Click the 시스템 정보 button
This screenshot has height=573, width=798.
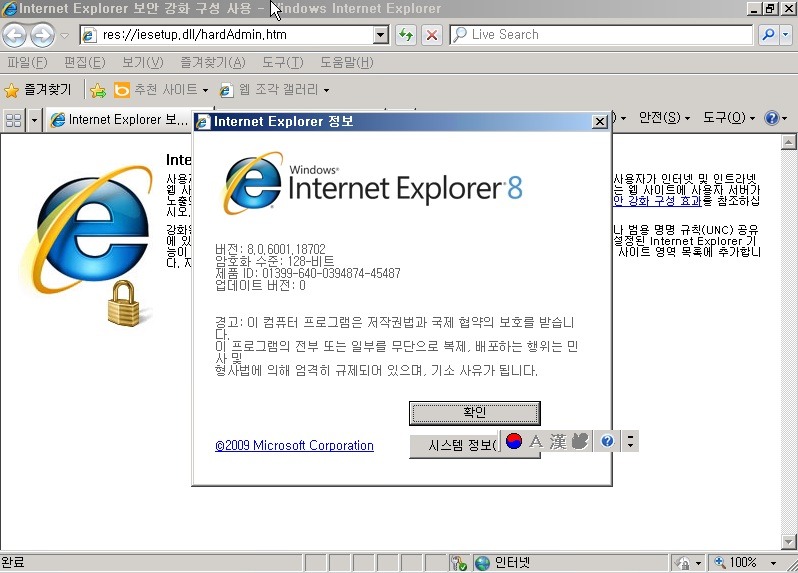454,446
